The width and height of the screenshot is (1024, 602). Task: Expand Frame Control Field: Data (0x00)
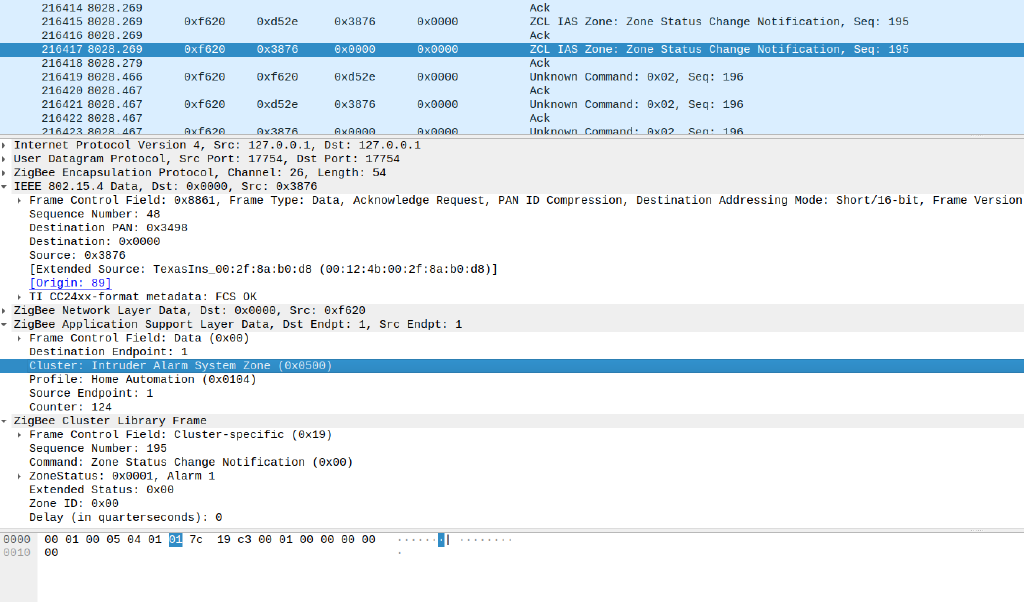pos(20,337)
